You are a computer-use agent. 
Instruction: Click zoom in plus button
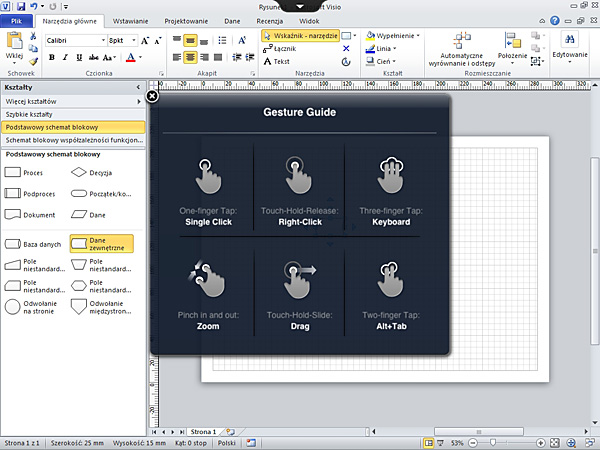(541, 443)
